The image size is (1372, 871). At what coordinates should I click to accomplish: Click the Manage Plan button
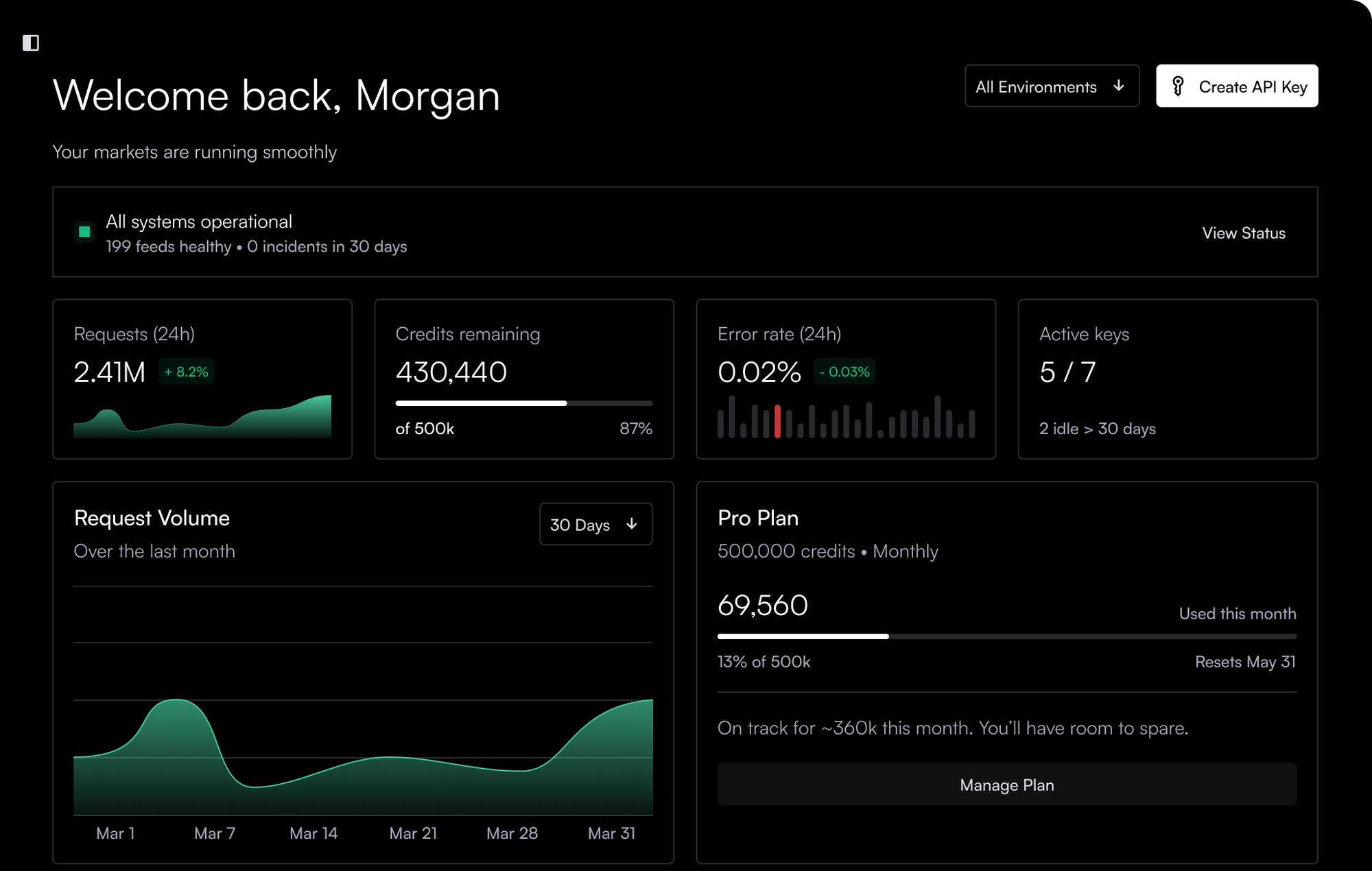1007,785
